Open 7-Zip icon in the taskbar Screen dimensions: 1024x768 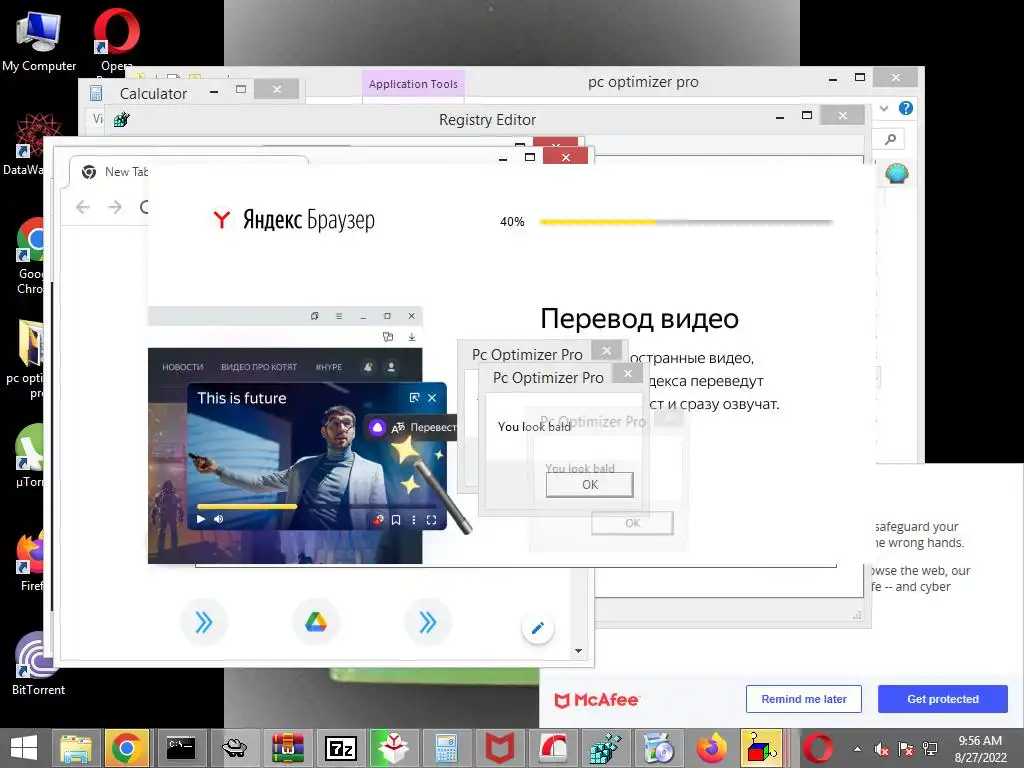coord(341,748)
